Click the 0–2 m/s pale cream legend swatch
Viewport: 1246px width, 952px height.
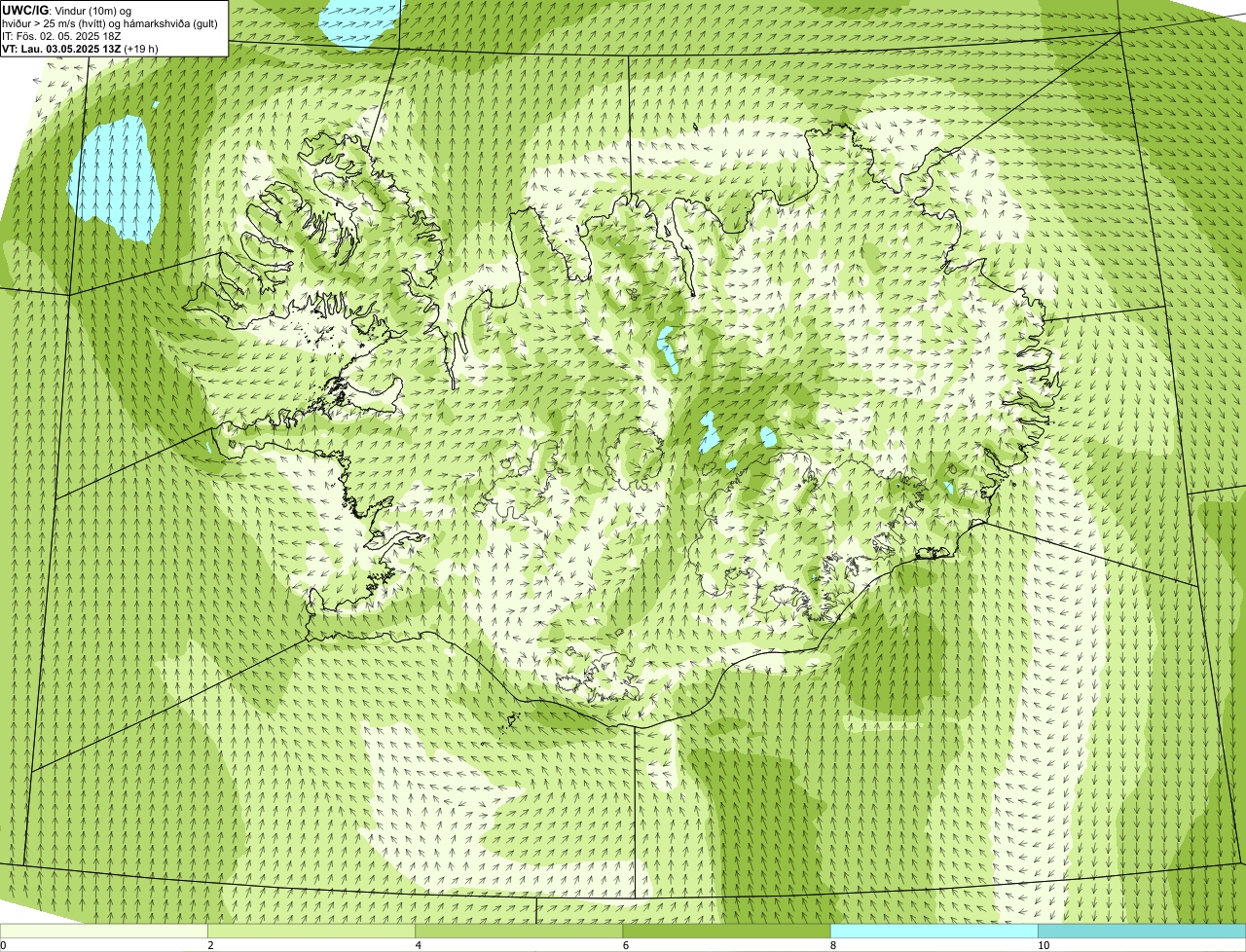tap(104, 931)
